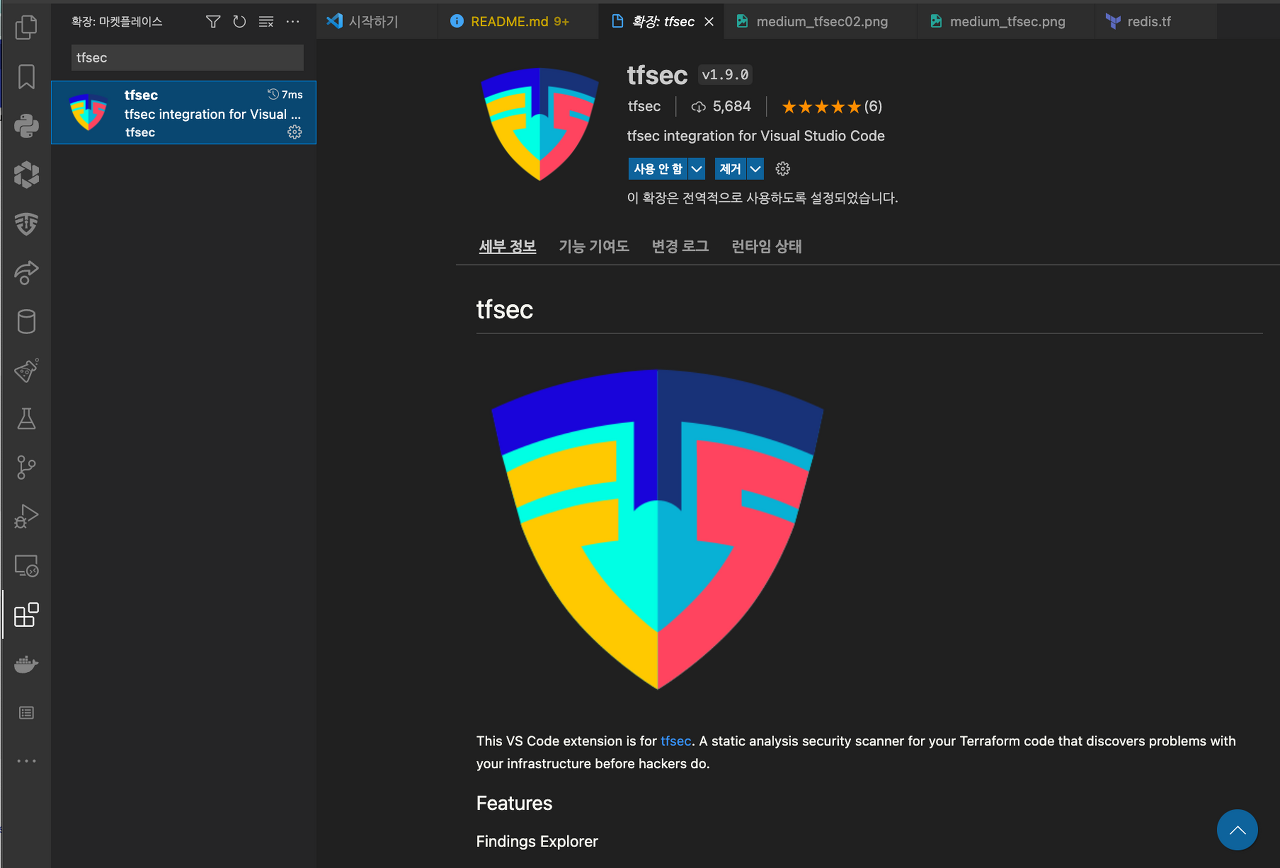Click the v1.9.0 version badge
This screenshot has width=1280, height=868.
(725, 75)
